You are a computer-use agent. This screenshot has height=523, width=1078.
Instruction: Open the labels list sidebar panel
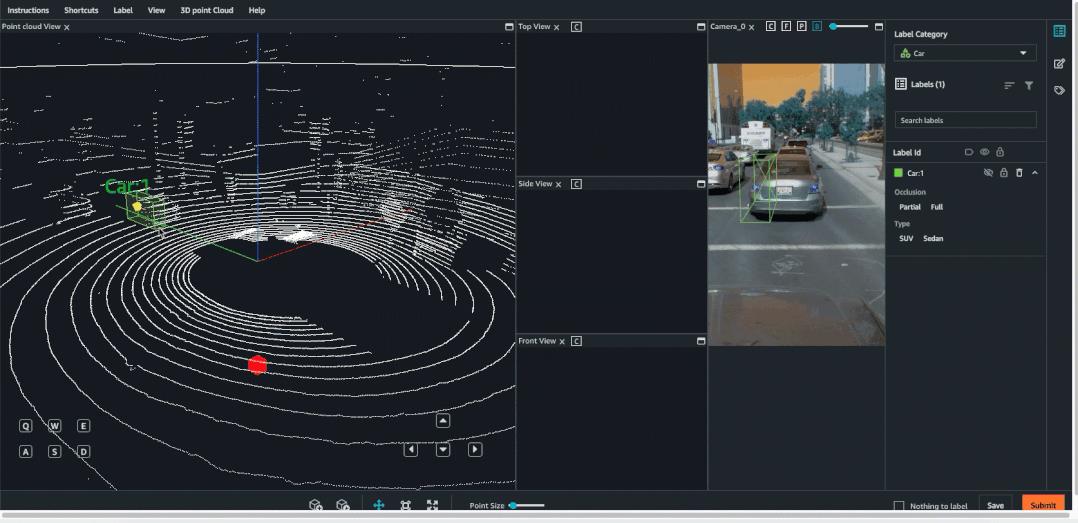(x=1059, y=31)
